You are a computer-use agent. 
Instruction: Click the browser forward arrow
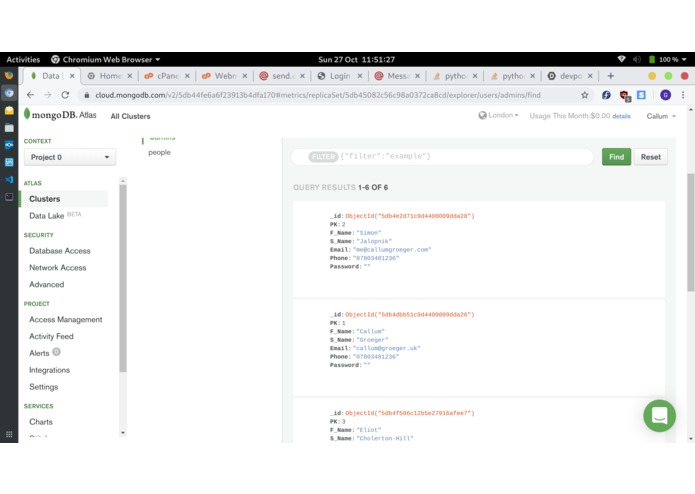[47, 95]
